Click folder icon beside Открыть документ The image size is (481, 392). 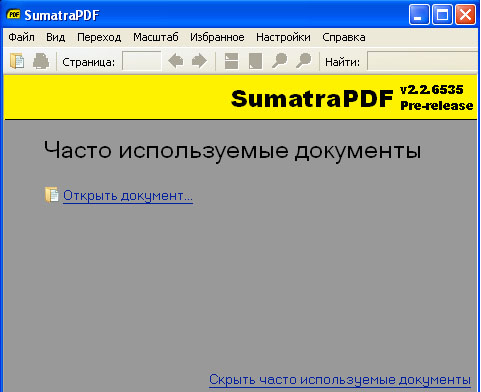[51, 195]
